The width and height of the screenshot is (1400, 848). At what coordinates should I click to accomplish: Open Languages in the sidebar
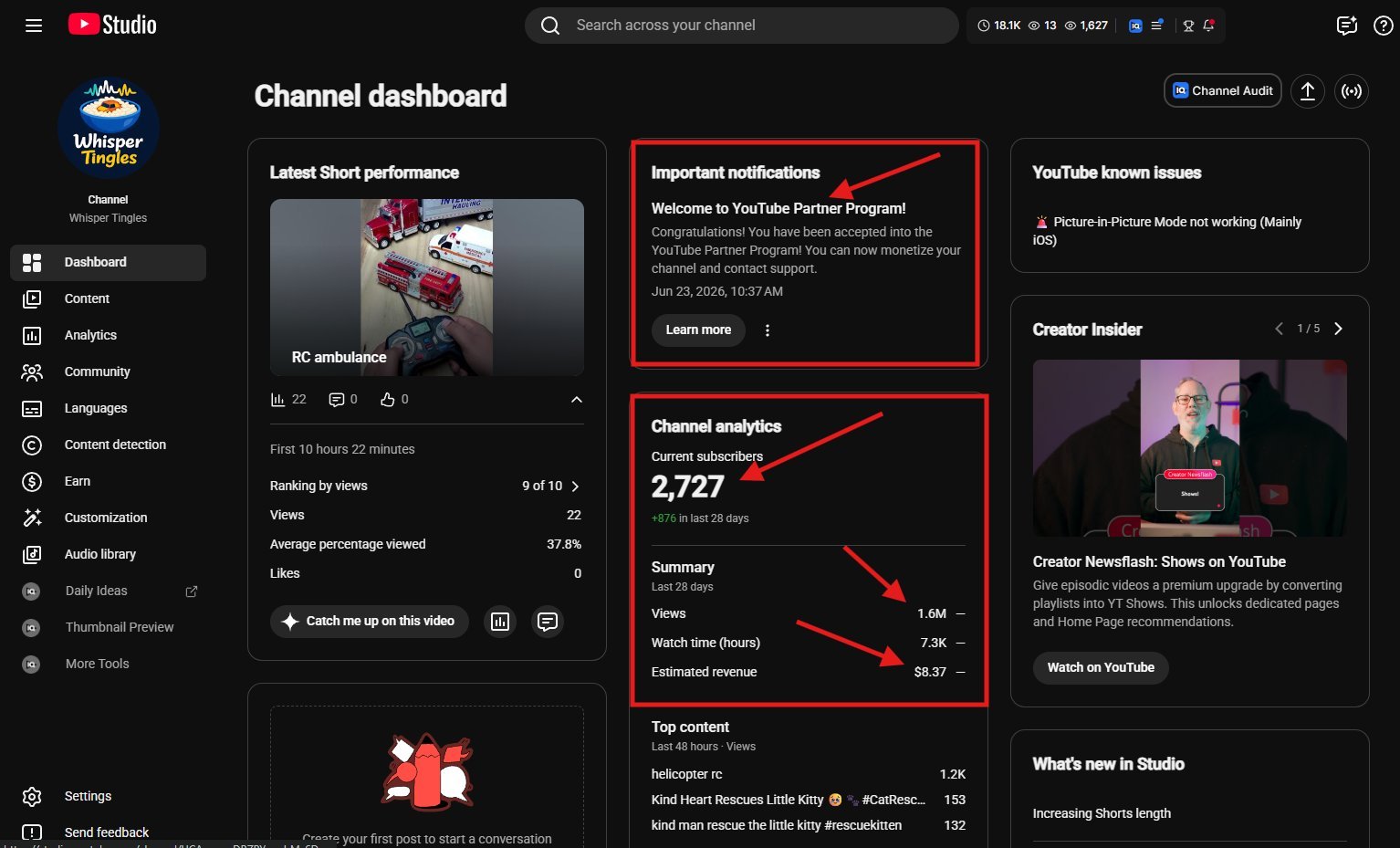[108, 409]
